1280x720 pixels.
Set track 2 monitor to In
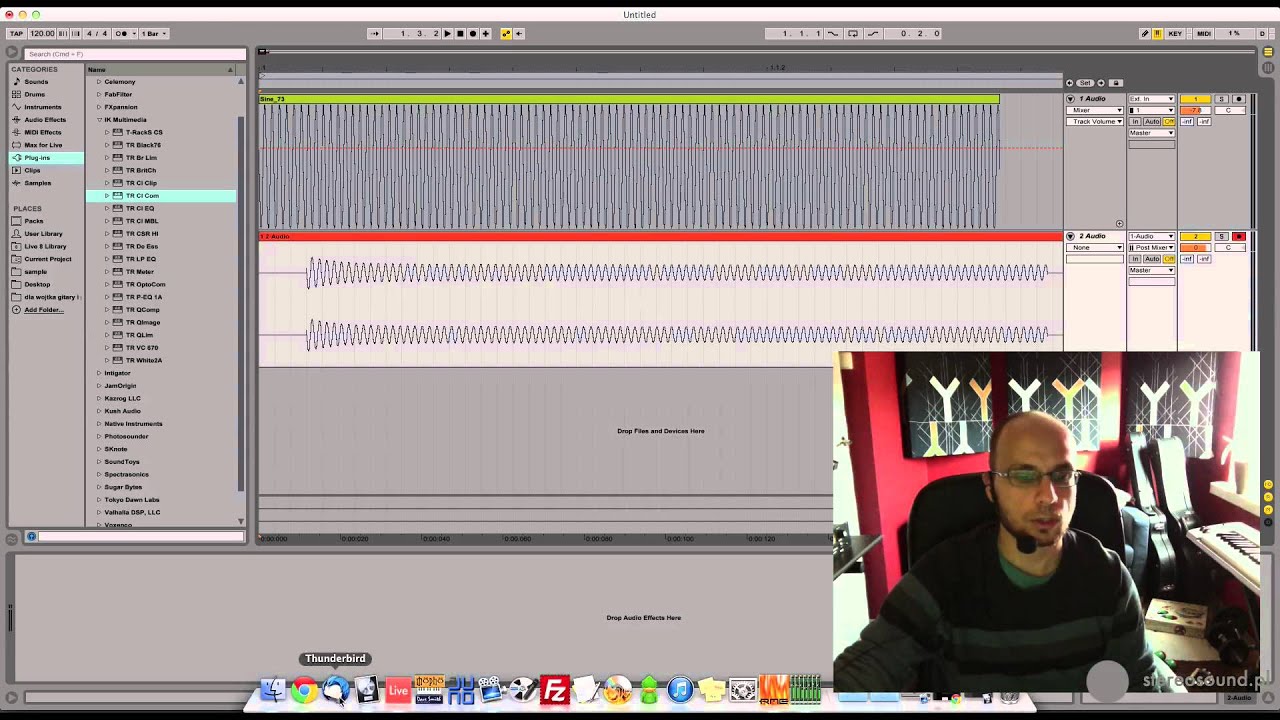click(1135, 259)
